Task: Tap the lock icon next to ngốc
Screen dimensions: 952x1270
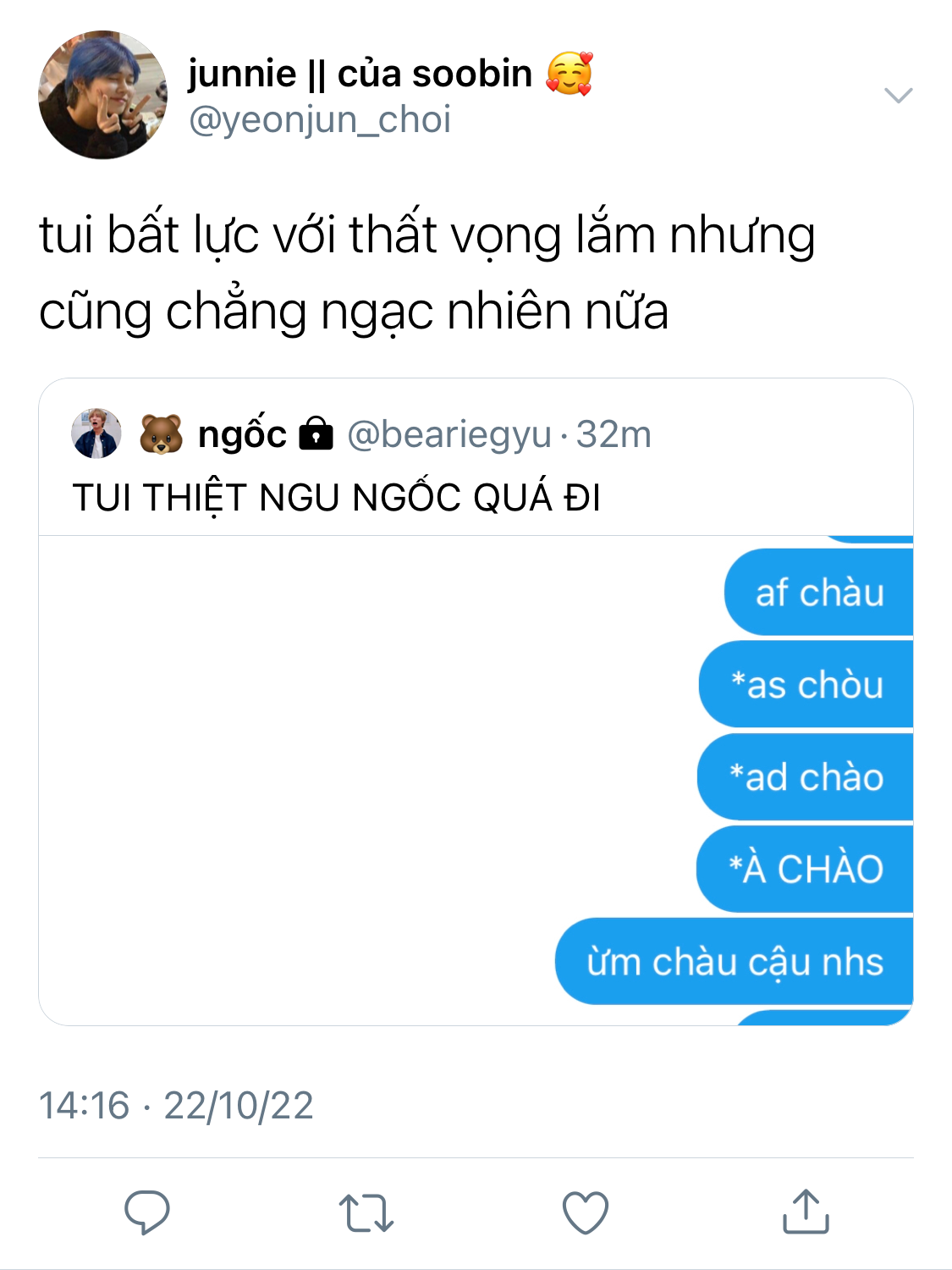Action: point(316,433)
